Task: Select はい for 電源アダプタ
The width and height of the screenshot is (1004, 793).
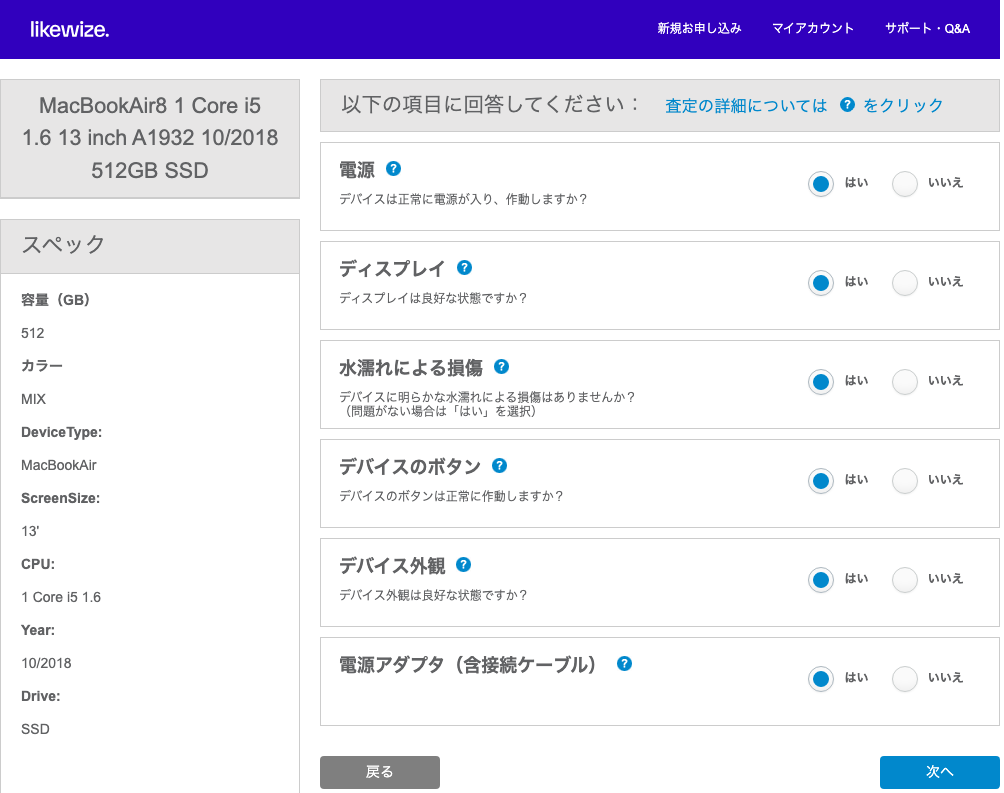Action: [x=821, y=678]
